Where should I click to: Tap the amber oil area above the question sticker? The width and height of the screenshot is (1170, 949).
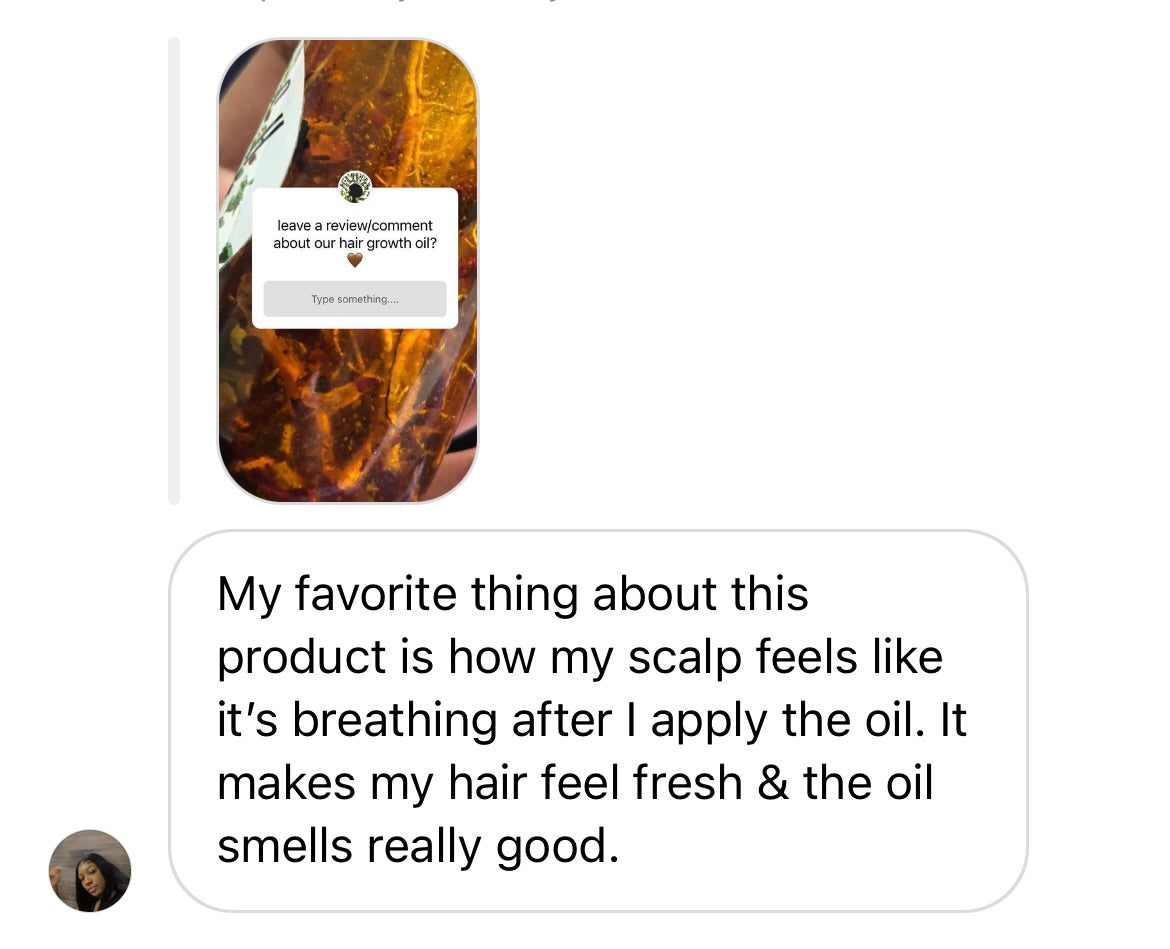[x=388, y=112]
